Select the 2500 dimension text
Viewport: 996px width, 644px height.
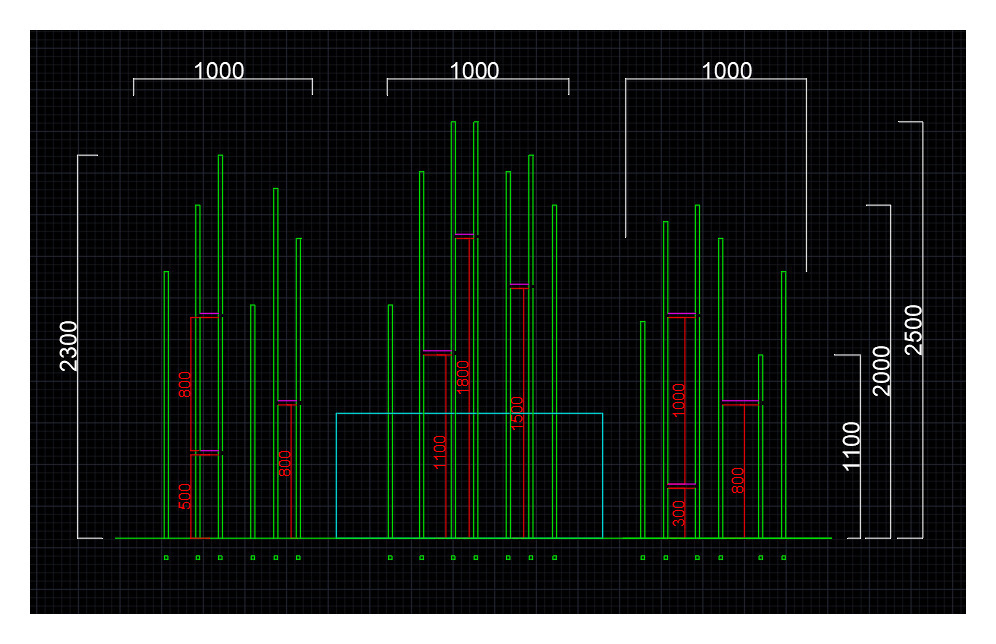point(913,330)
